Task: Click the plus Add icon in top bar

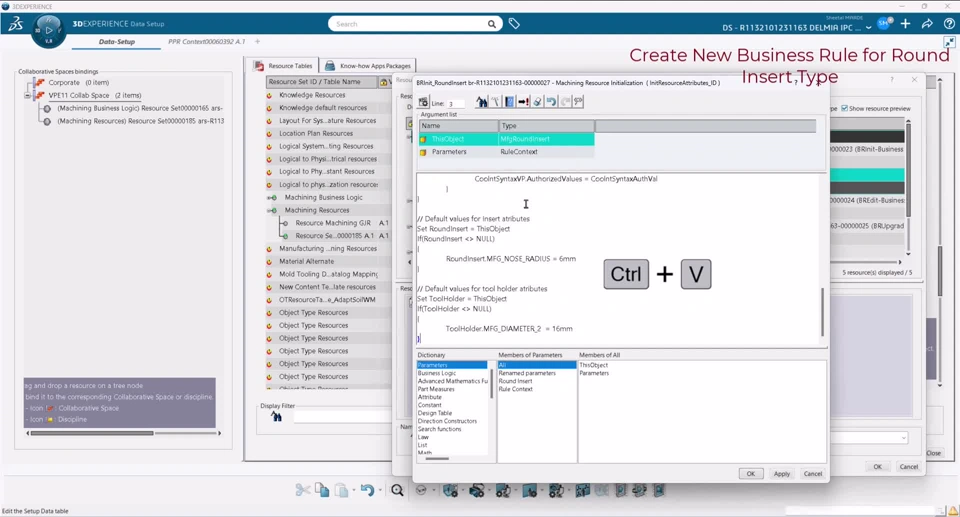Action: (x=906, y=24)
